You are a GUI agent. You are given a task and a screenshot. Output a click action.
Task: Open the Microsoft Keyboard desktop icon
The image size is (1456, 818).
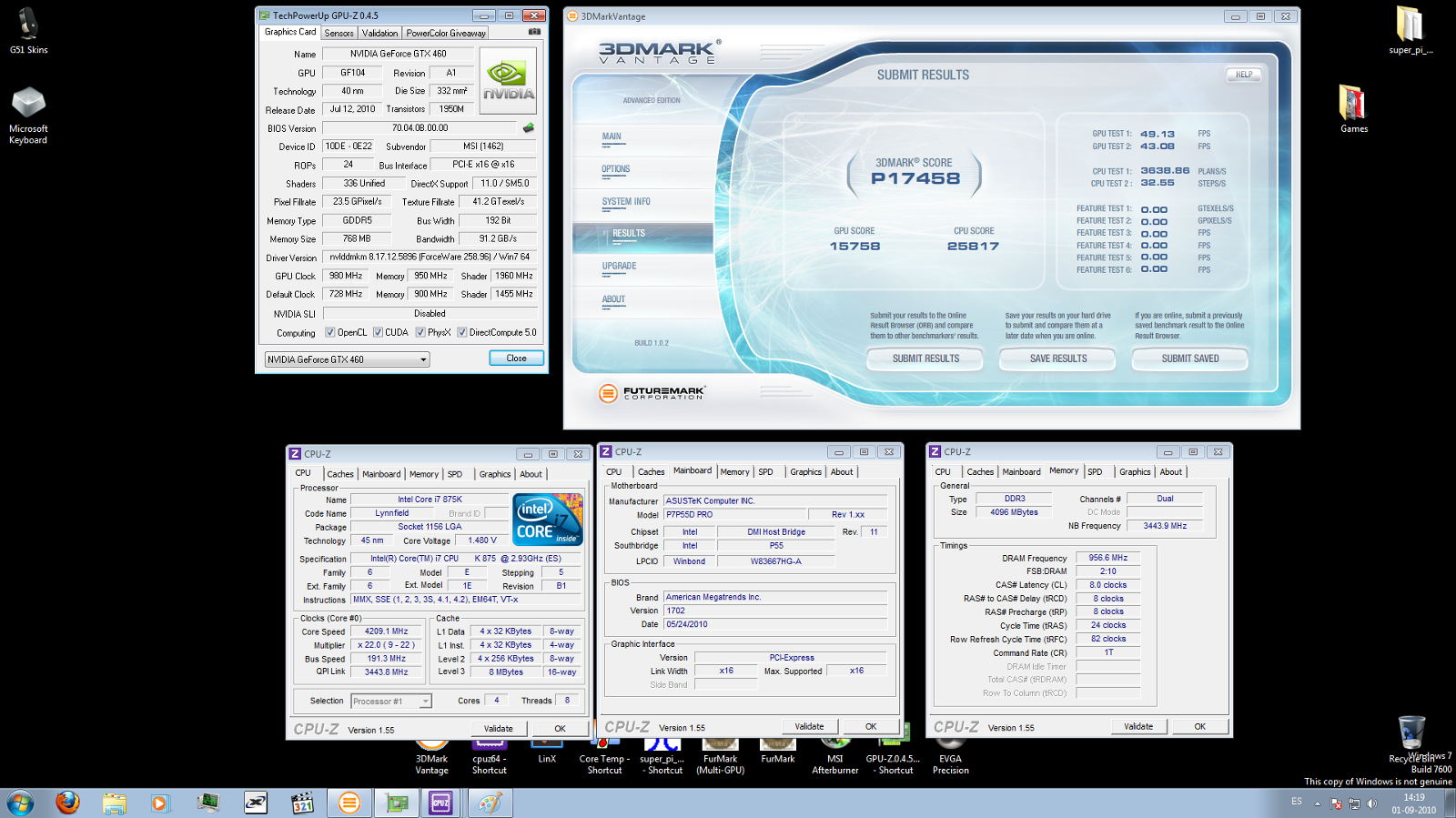pyautogui.click(x=28, y=116)
